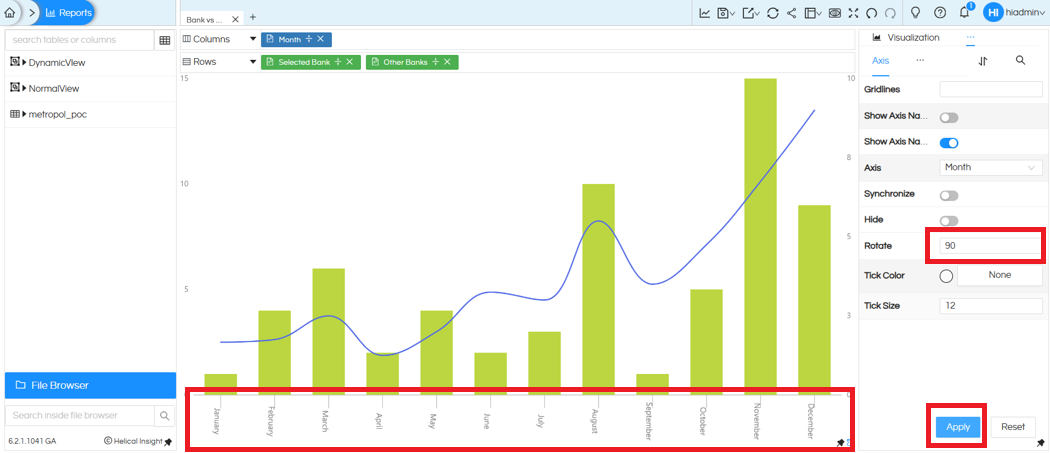Click the layout panels icon

(x=810, y=13)
